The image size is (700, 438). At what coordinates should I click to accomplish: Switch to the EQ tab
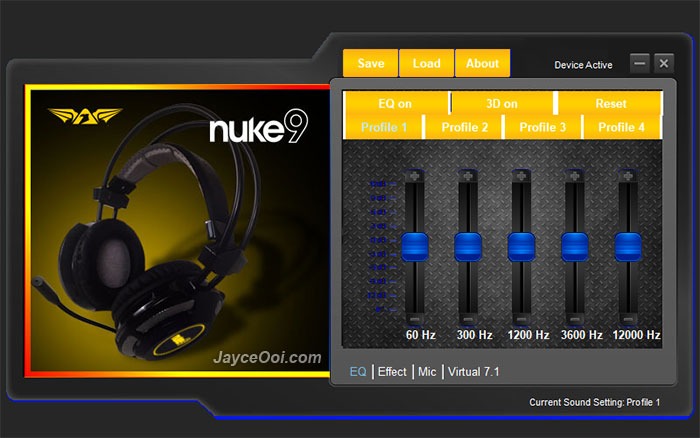click(x=358, y=371)
